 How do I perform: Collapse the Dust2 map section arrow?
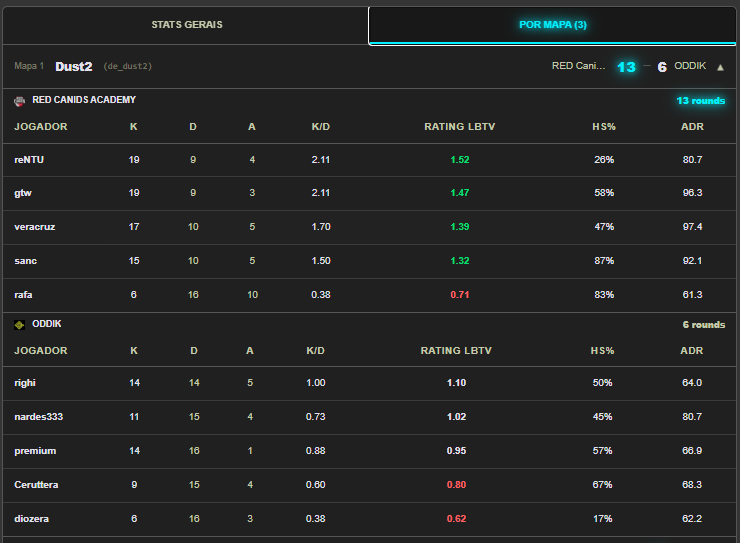tap(720, 67)
